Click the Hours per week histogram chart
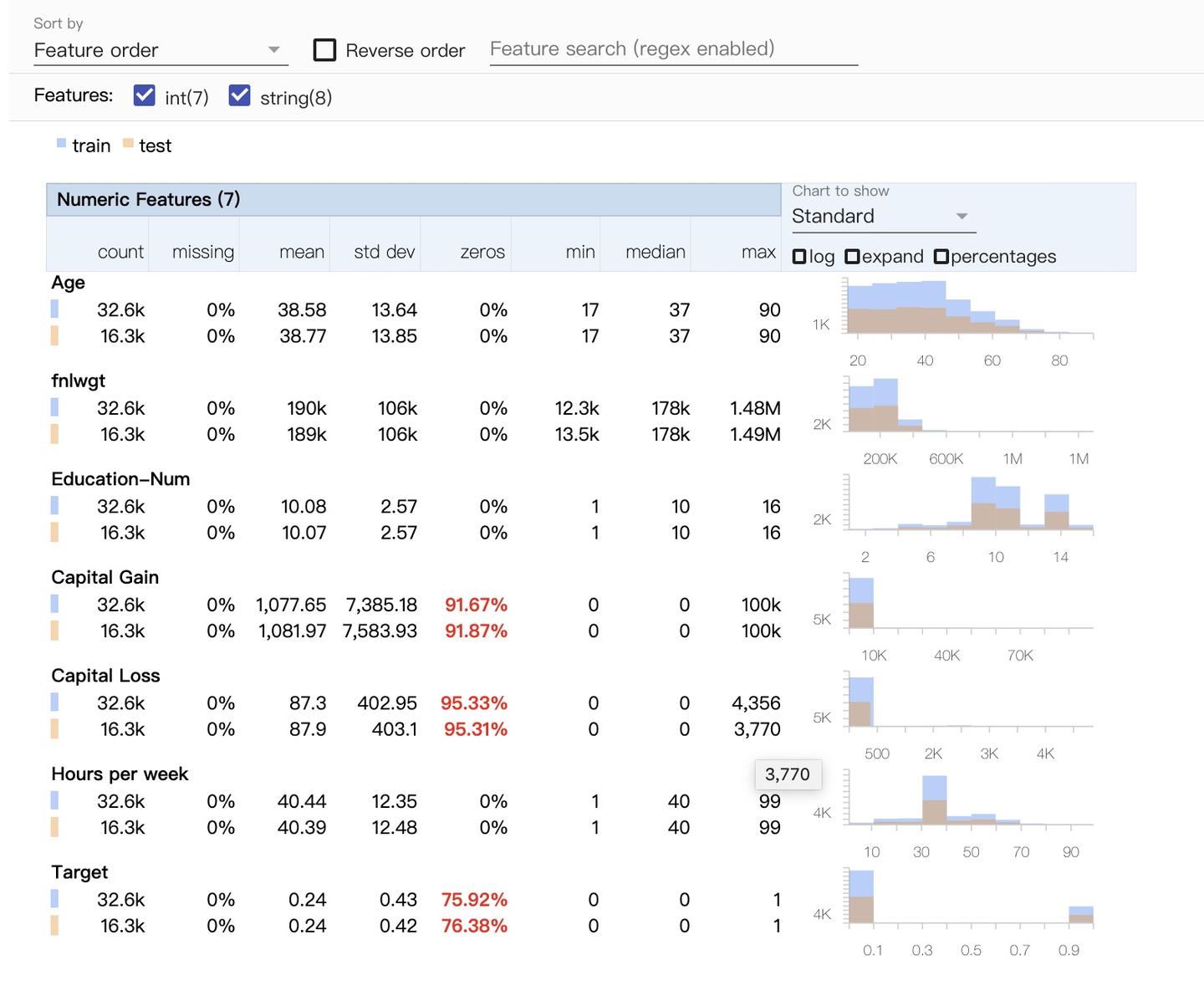The width and height of the screenshot is (1204, 986). coord(968,799)
